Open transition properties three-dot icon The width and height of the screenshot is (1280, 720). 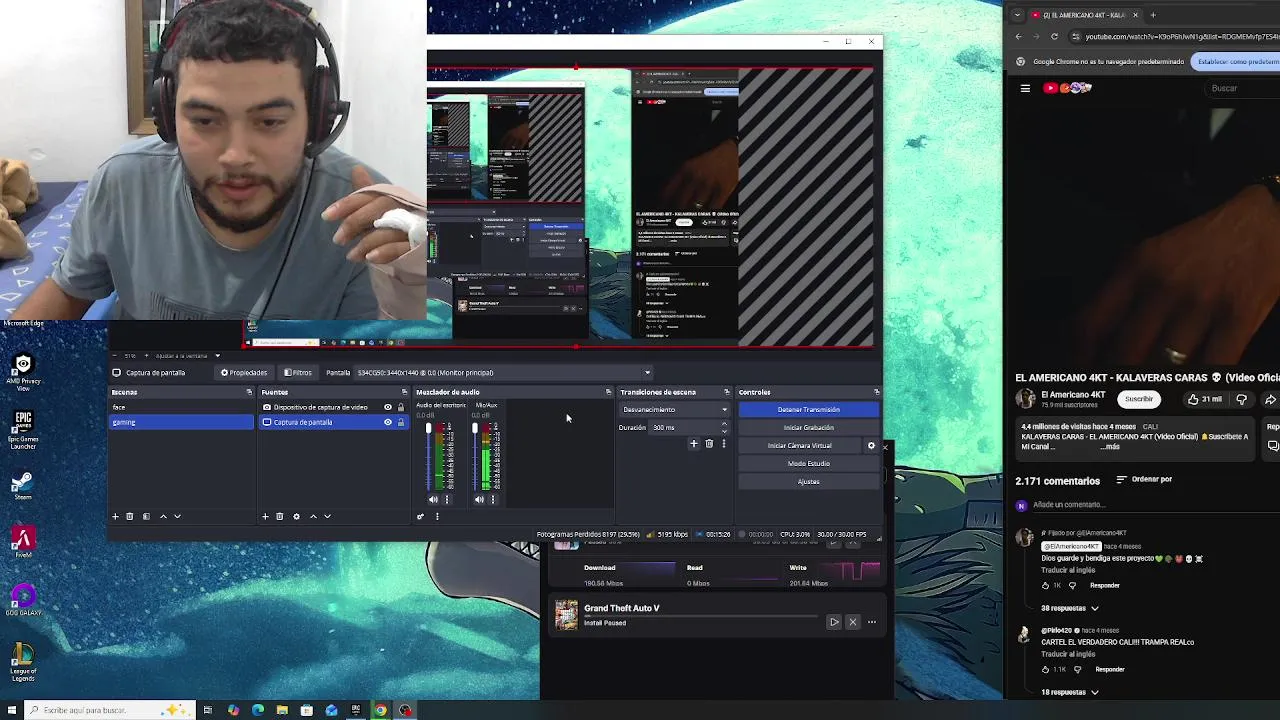(x=723, y=444)
